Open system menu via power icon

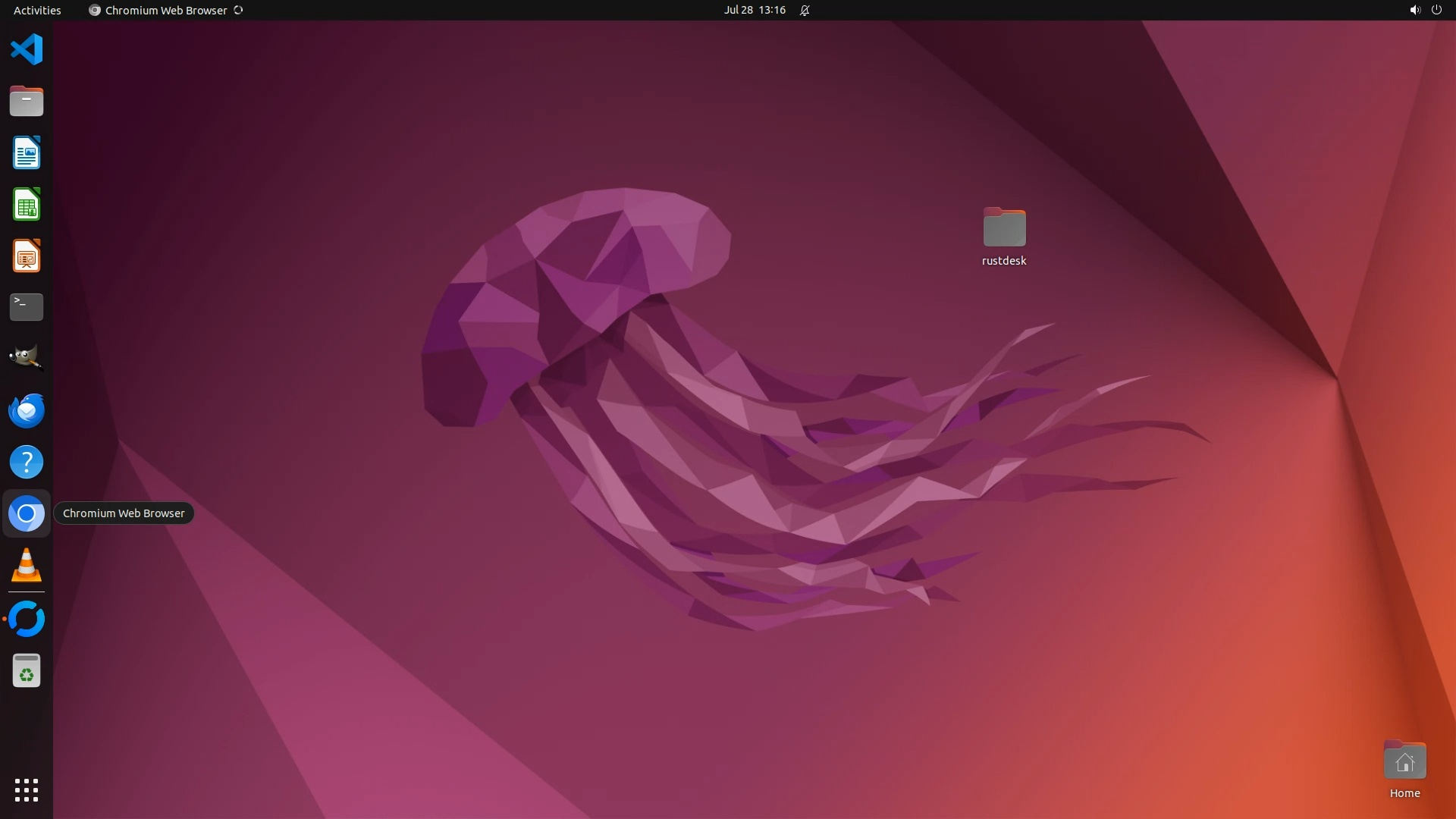[1436, 10]
